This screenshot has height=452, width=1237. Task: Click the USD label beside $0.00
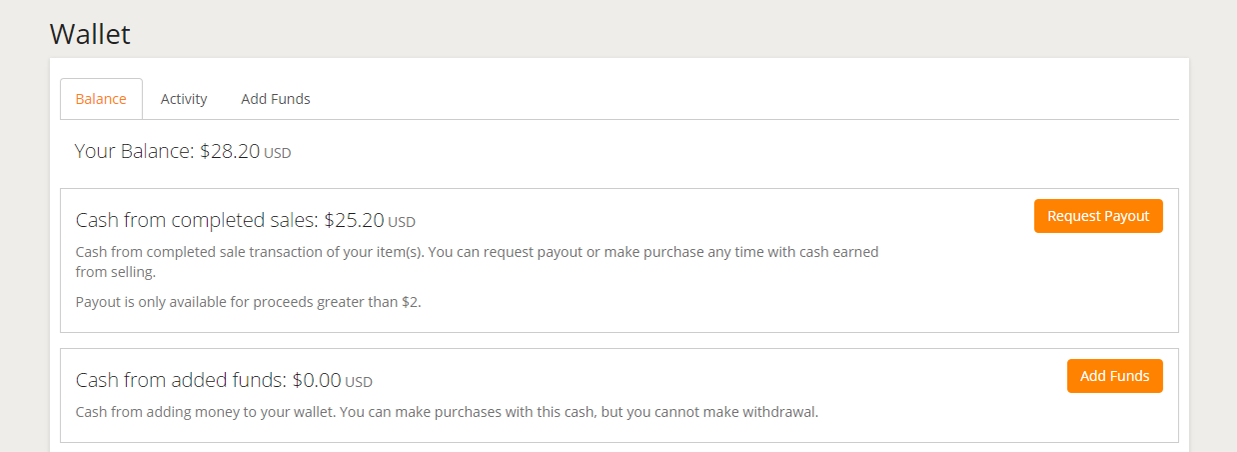pos(359,382)
